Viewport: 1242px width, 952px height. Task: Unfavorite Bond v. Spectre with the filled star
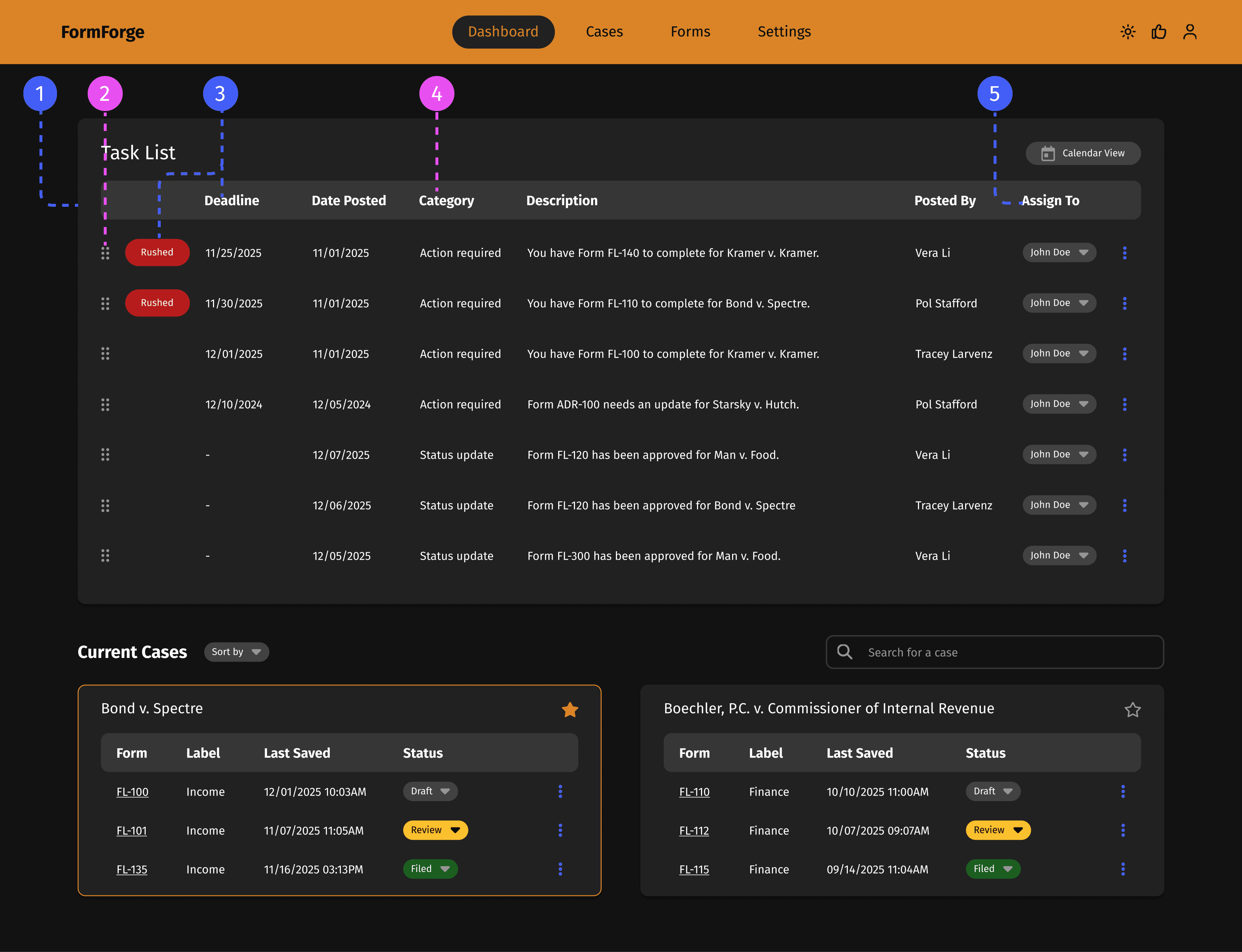(569, 709)
